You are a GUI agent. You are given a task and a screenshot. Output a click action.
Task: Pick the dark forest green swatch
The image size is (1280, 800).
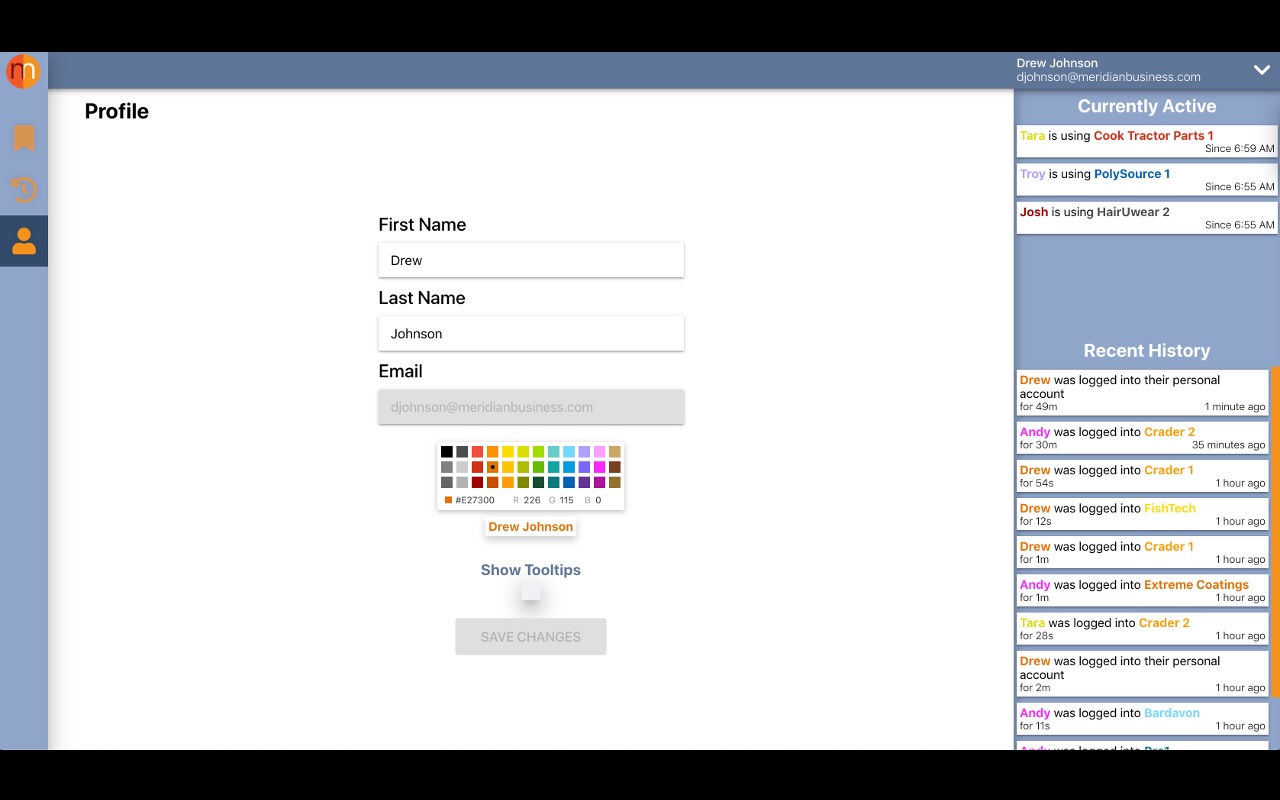click(539, 482)
